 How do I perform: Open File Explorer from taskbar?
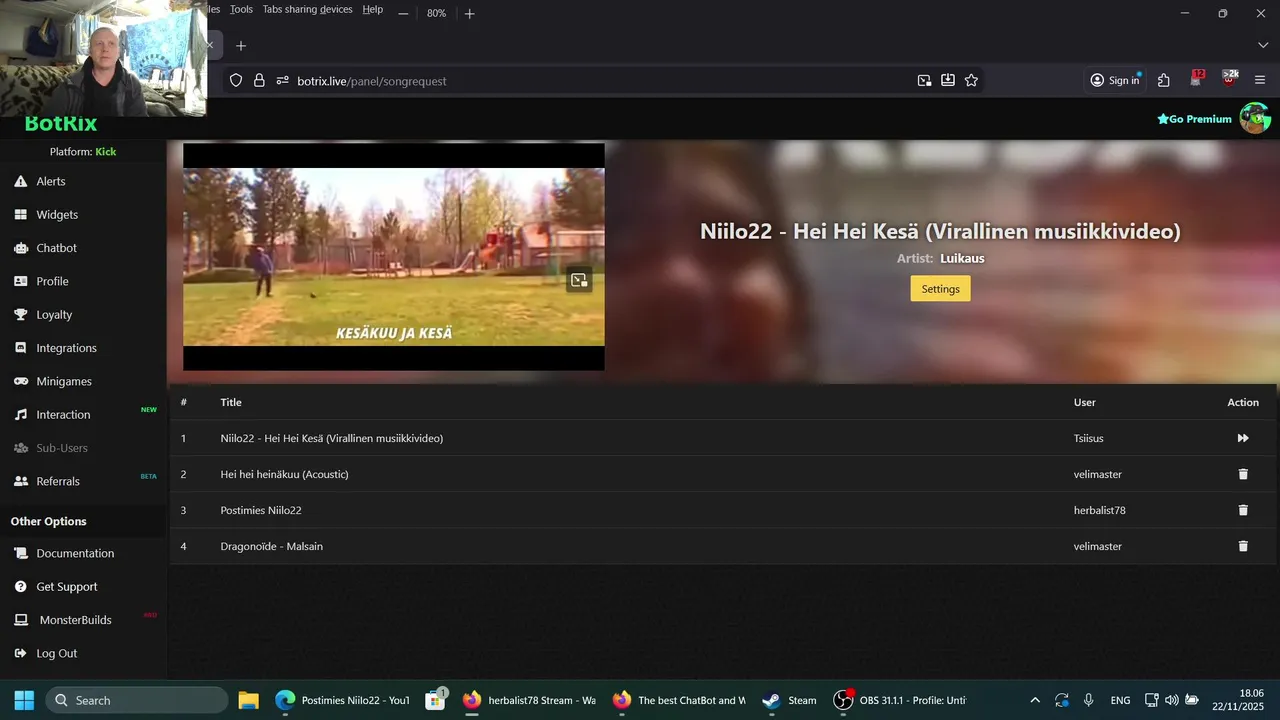pos(248,700)
